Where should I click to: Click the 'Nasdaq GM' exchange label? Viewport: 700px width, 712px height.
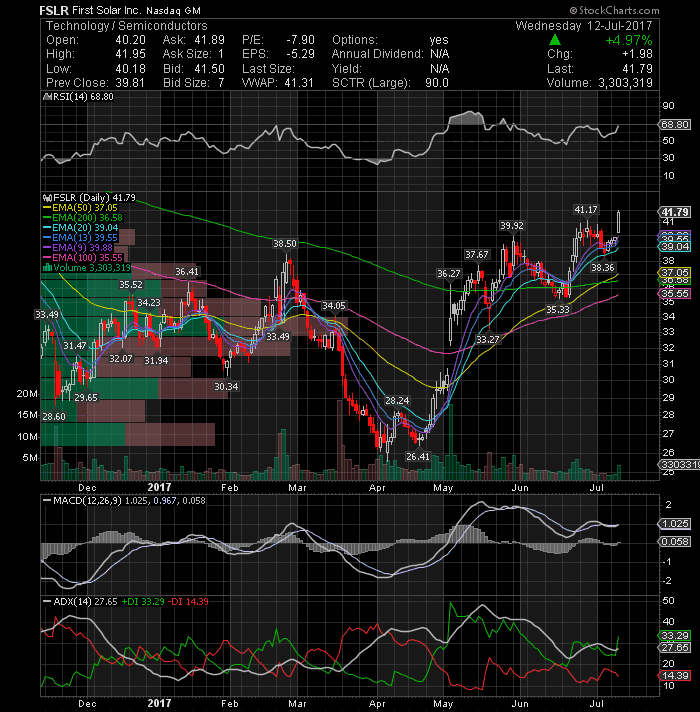(x=173, y=10)
